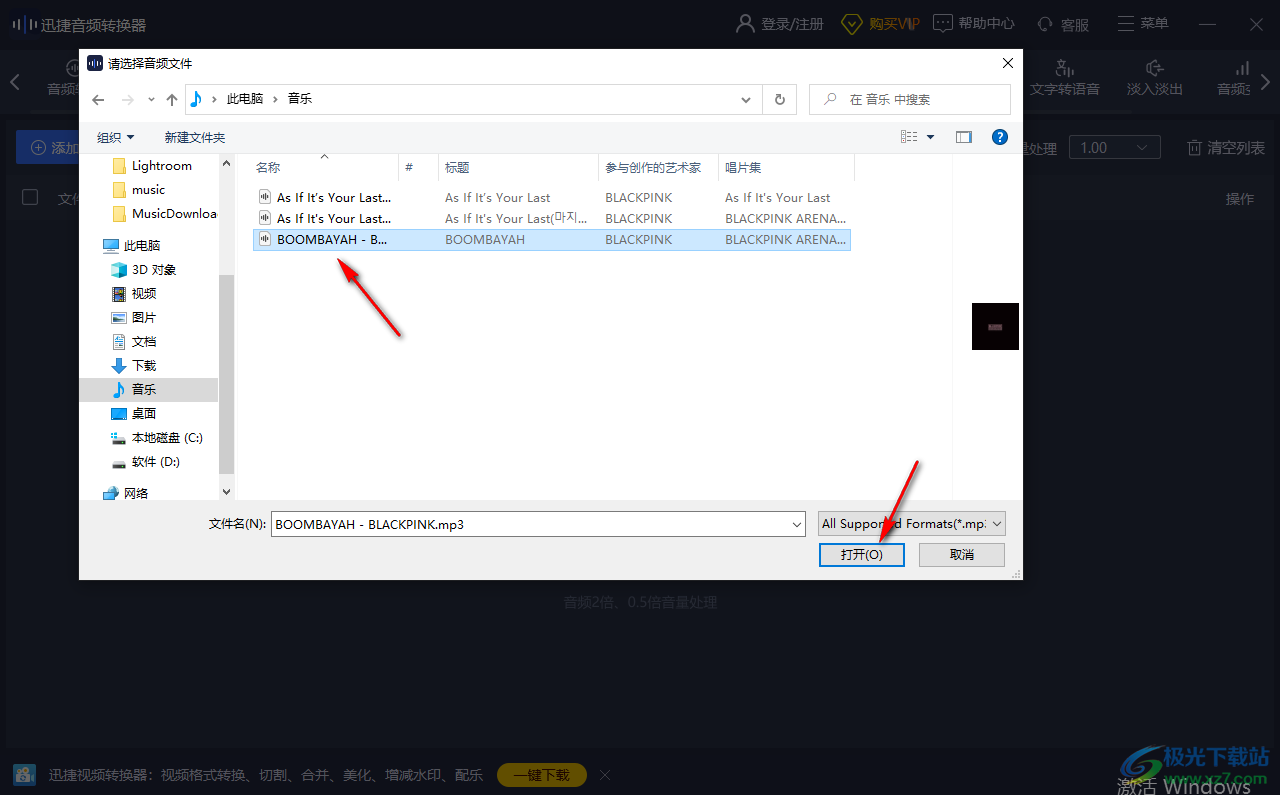Click the 添加 button in main window
This screenshot has height=795, width=1280.
click(48, 148)
